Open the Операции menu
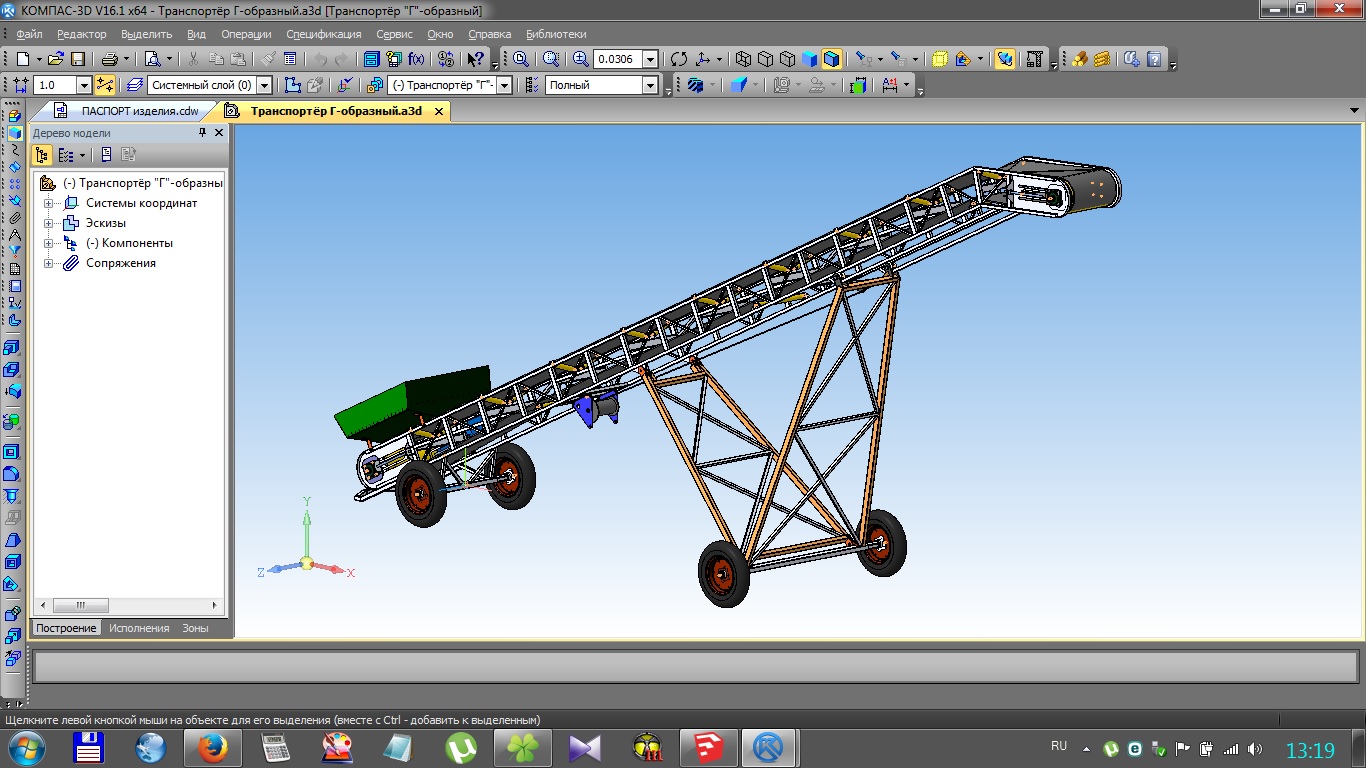 (246, 34)
